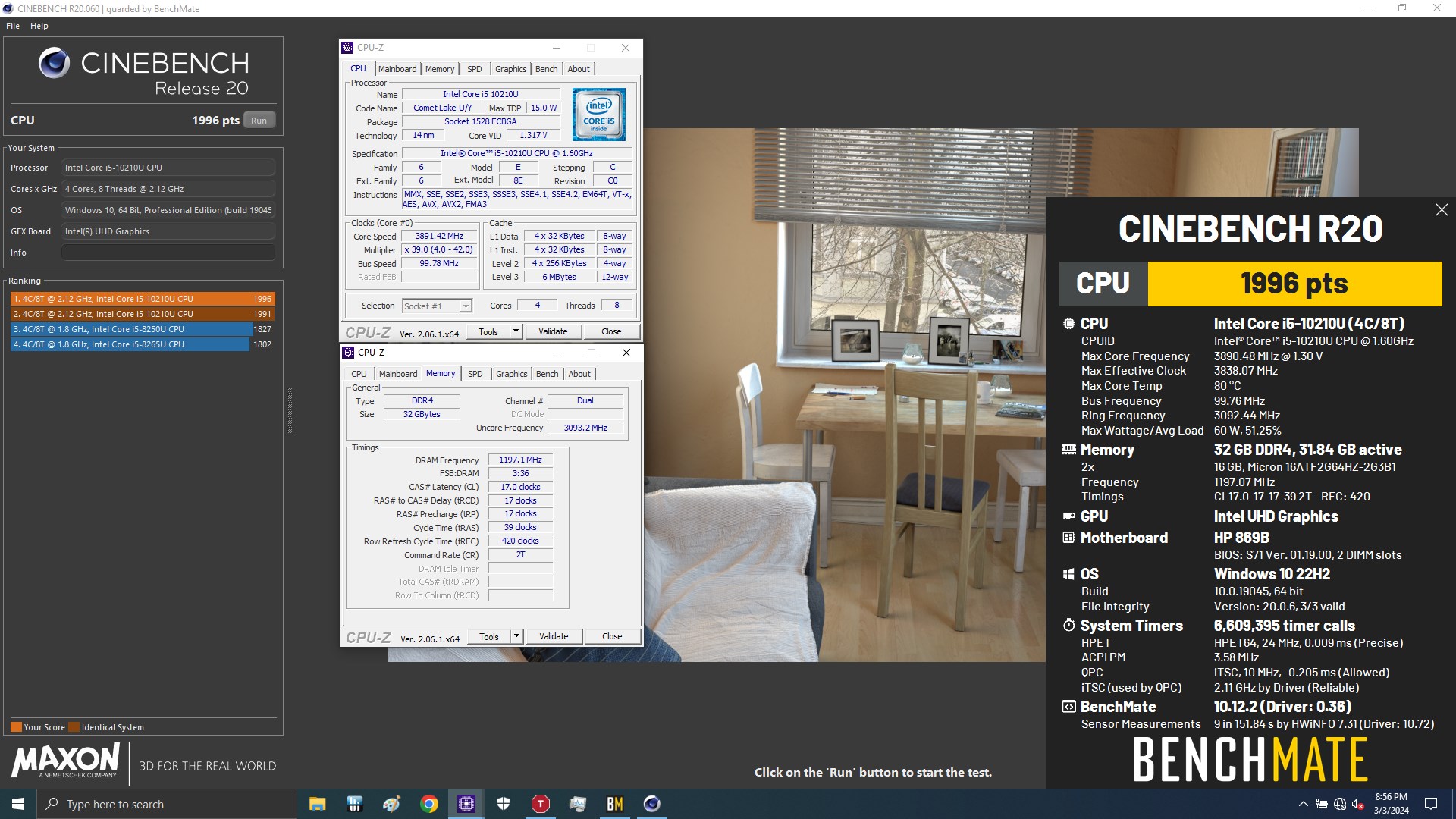This screenshot has height=819, width=1456.
Task: Click the Motherboard icon in BenchMate panel
Action: click(x=1068, y=538)
